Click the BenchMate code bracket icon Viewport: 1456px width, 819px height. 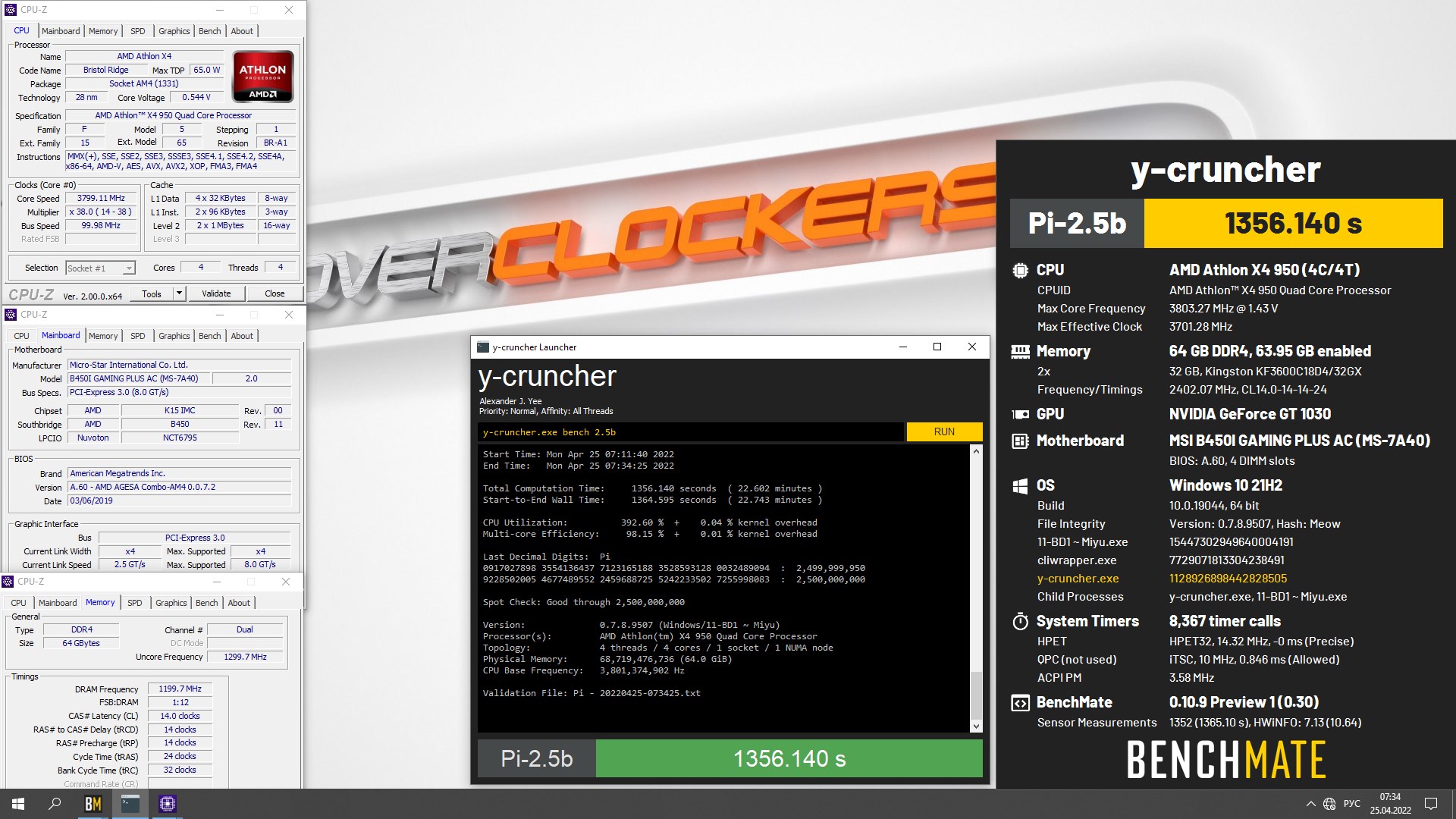[x=1020, y=703]
